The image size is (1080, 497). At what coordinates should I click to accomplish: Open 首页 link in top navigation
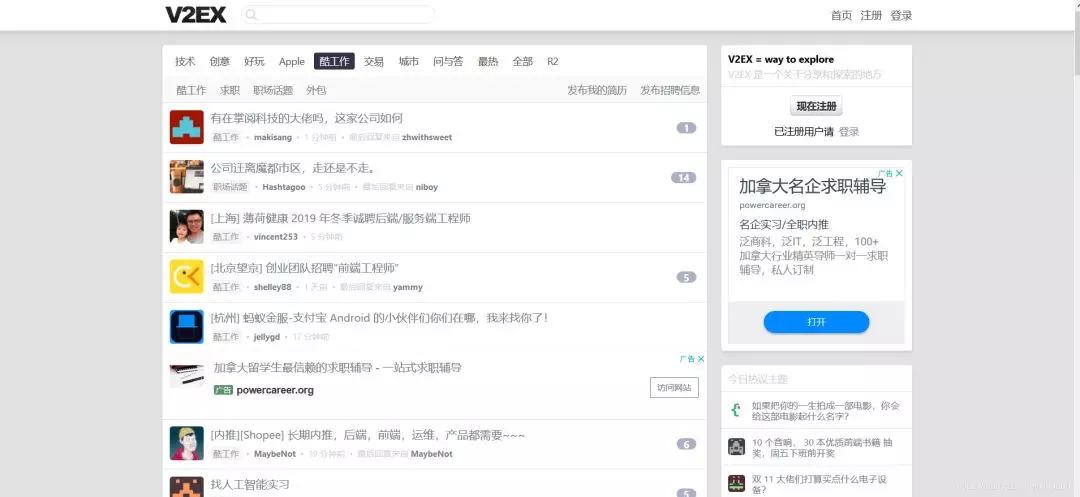841,15
